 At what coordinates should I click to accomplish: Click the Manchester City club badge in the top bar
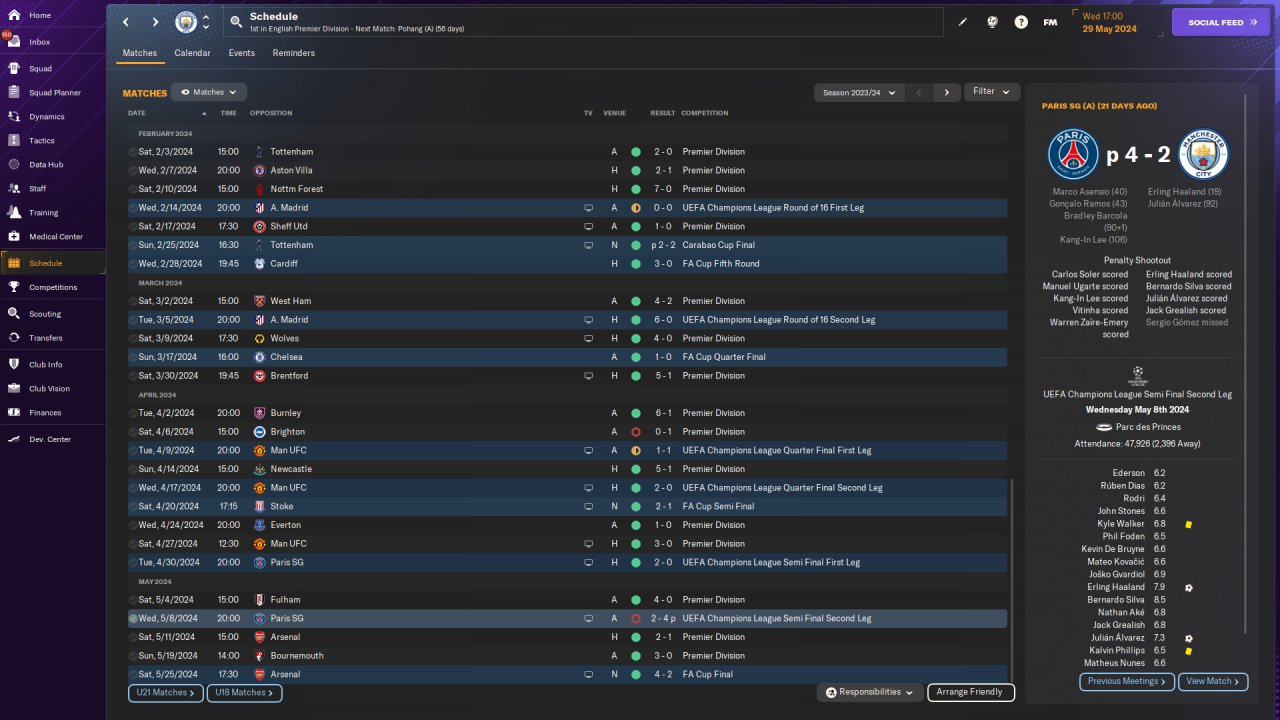pyautogui.click(x=186, y=22)
